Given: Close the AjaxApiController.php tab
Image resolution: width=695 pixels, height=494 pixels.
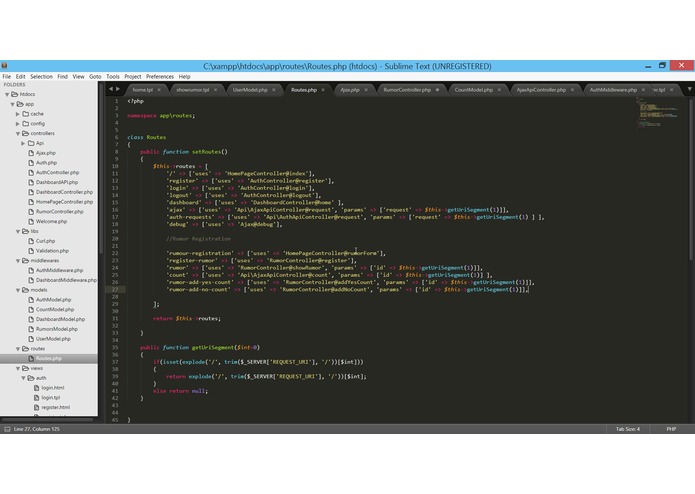Looking at the screenshot, I should 573,90.
